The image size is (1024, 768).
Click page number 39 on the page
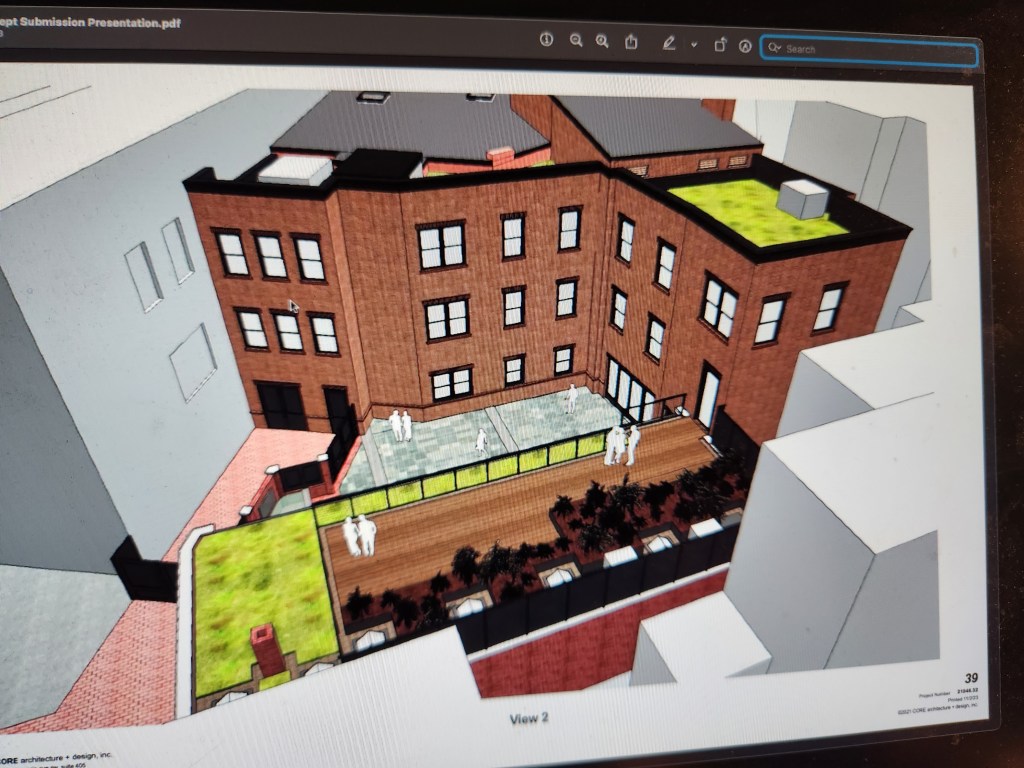(970, 678)
